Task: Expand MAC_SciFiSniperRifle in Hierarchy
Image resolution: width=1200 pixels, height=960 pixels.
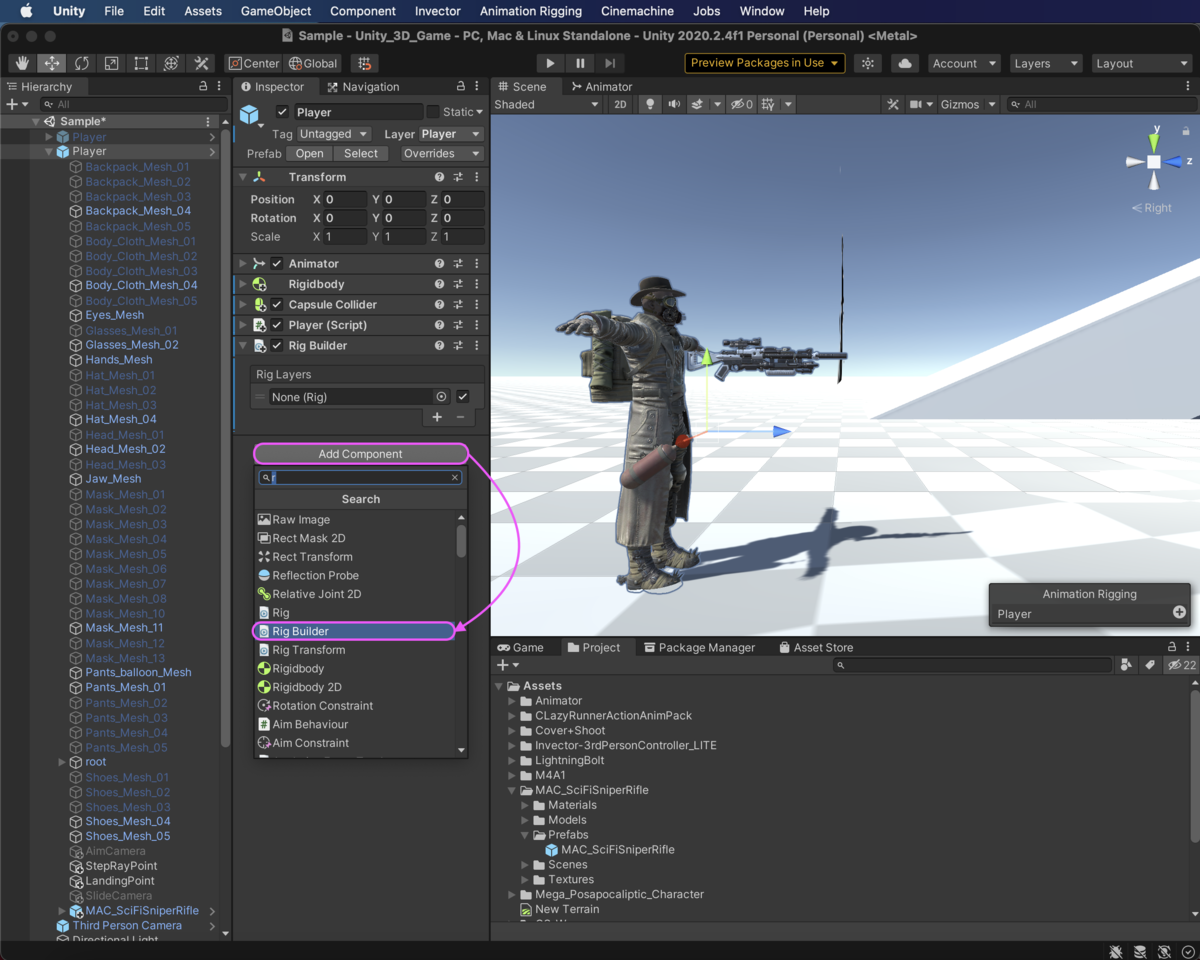Action: click(63, 911)
